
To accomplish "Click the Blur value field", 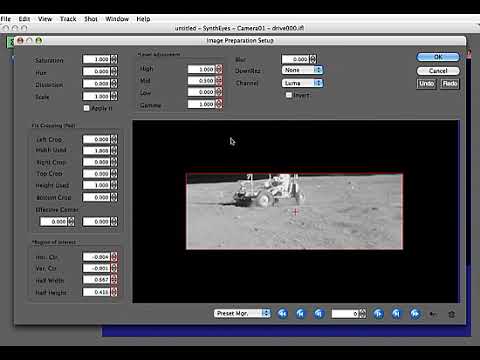I will [296, 59].
